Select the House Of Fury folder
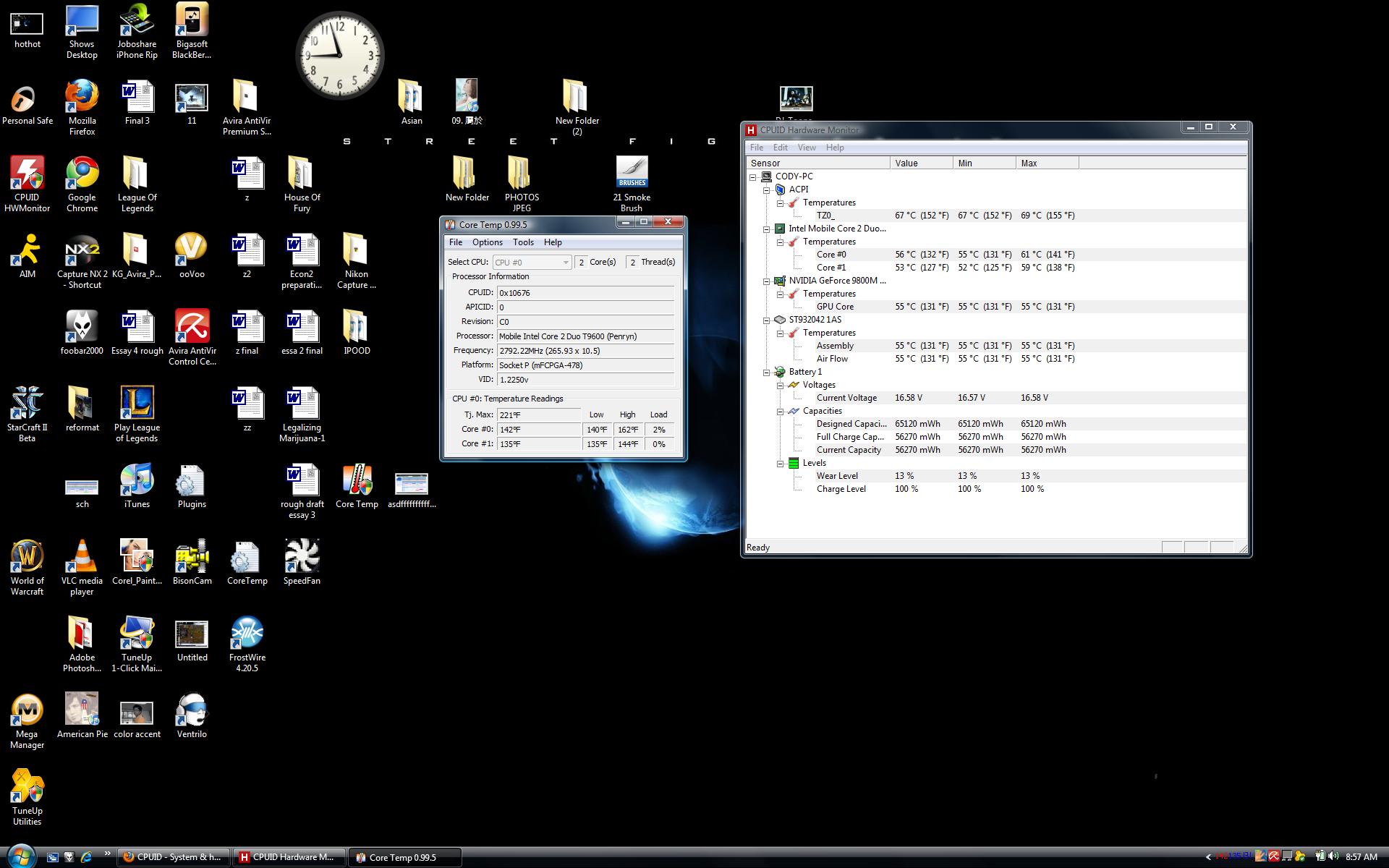The width and height of the screenshot is (1389, 868). [302, 184]
